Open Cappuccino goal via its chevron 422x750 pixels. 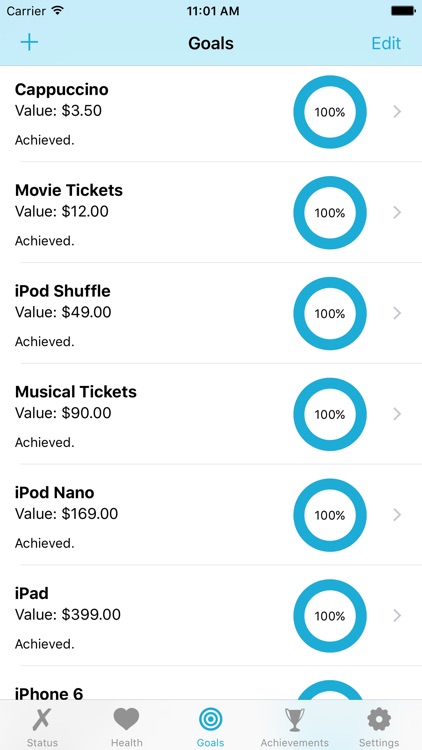point(397,112)
